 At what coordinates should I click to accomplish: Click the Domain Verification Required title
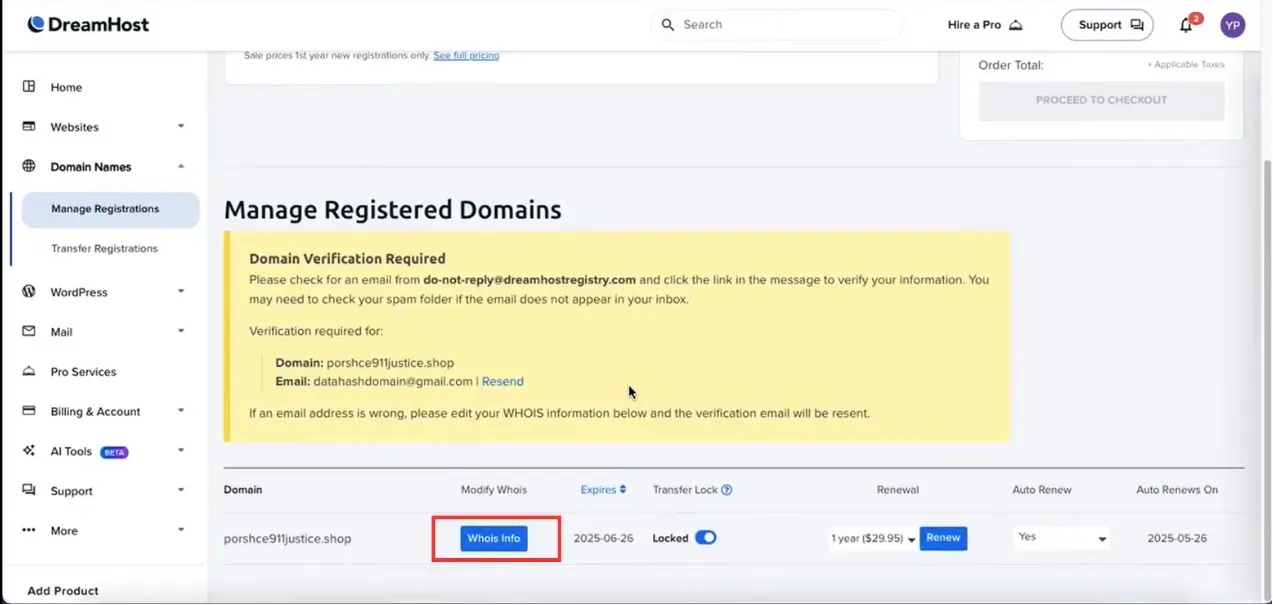(x=347, y=259)
